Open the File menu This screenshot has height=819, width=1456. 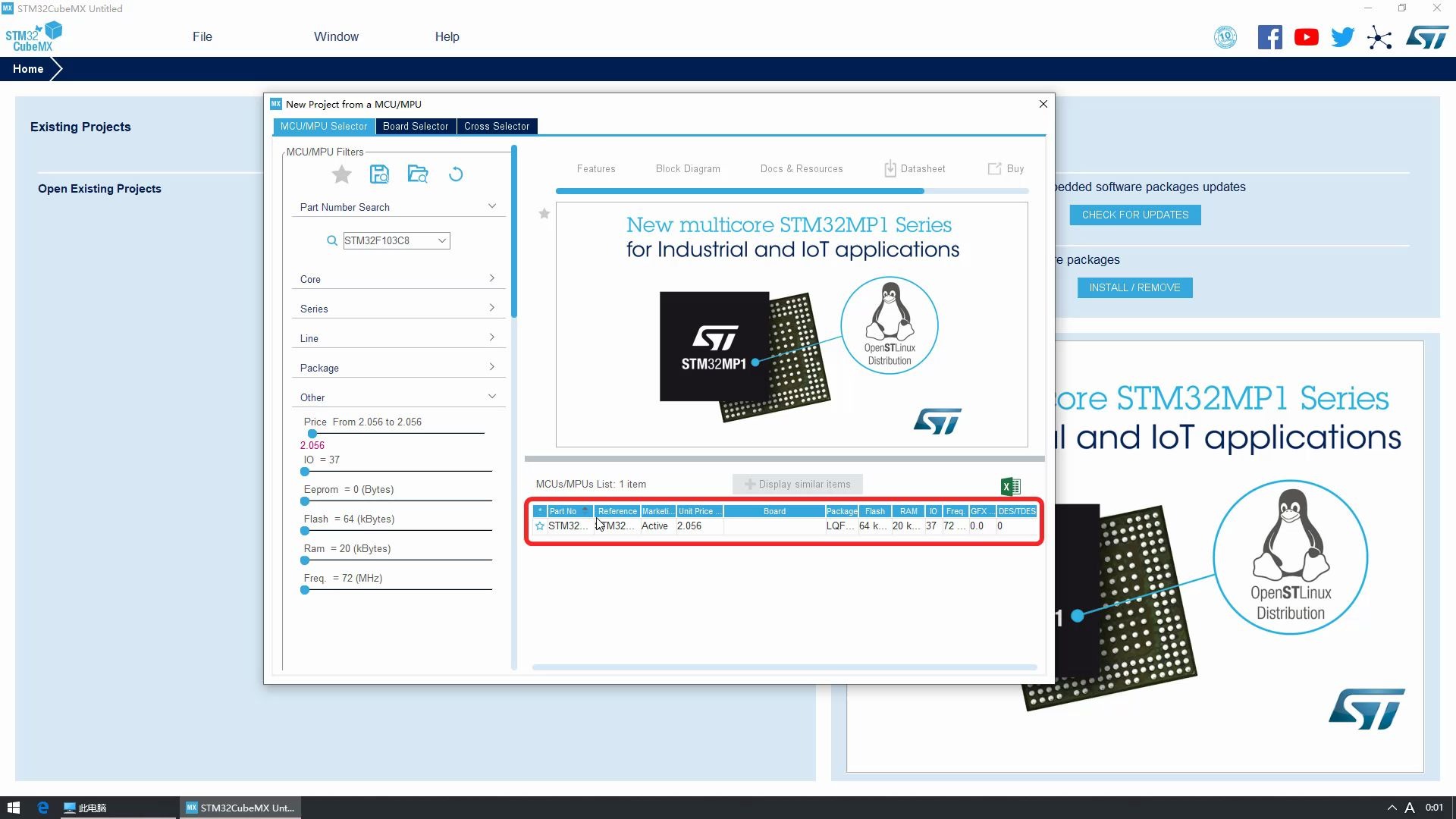(202, 36)
